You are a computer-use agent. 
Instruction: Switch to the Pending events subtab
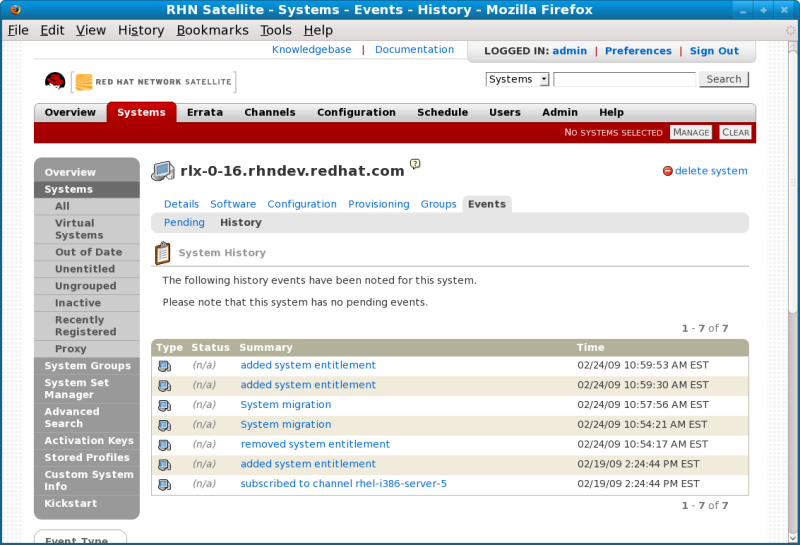[x=184, y=223]
